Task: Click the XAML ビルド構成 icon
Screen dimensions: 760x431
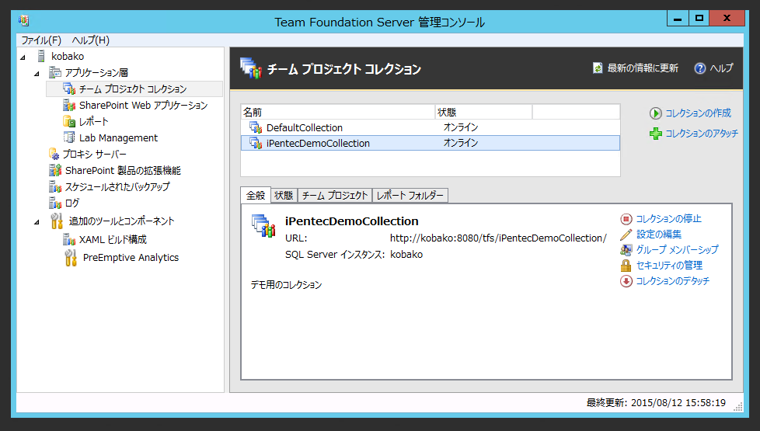Action: (69, 239)
